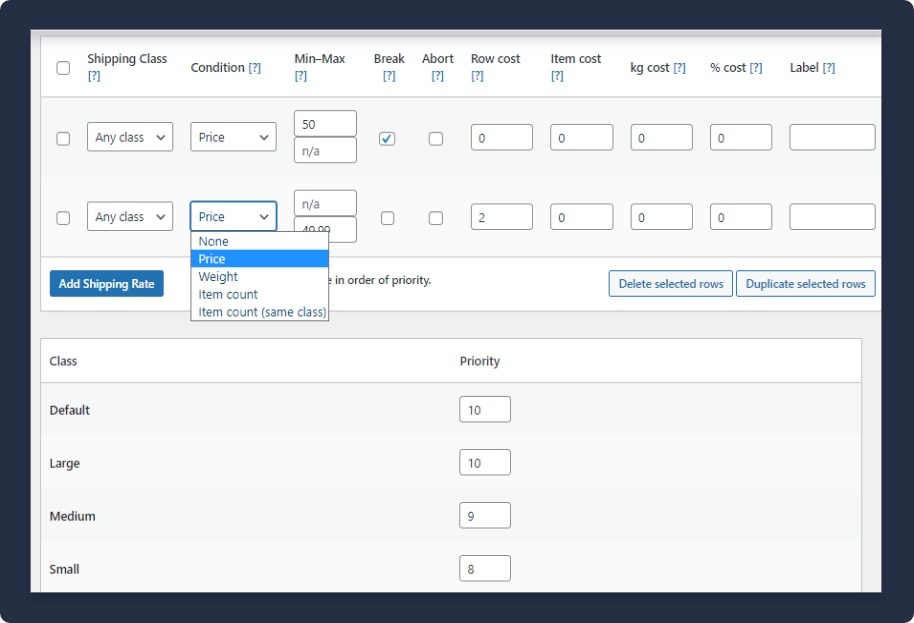Open the Condition column help [?] link

coord(254,68)
